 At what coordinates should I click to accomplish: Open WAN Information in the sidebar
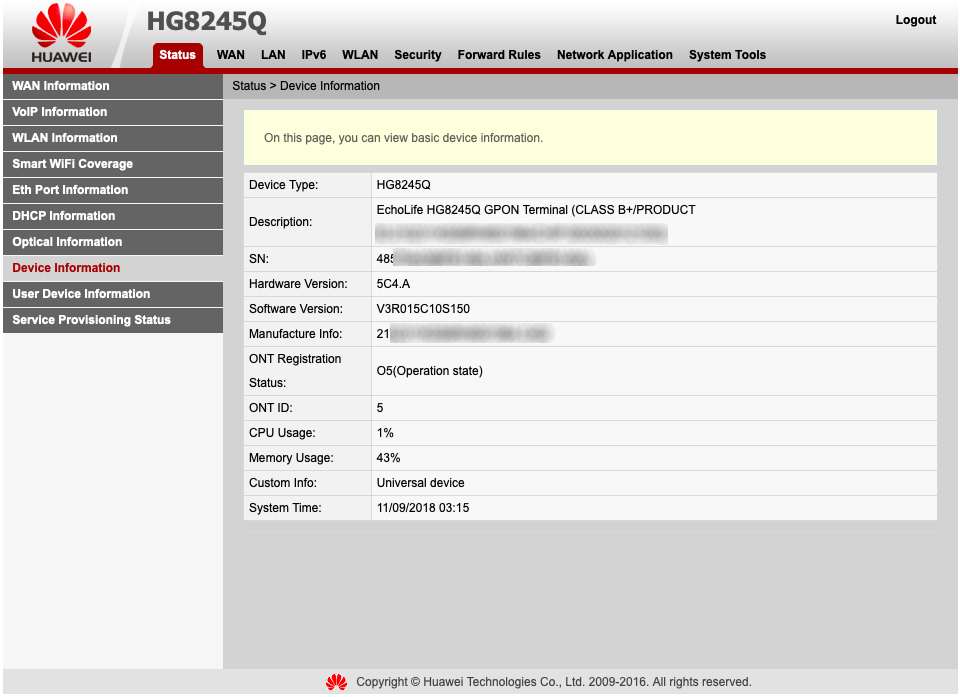coord(113,86)
